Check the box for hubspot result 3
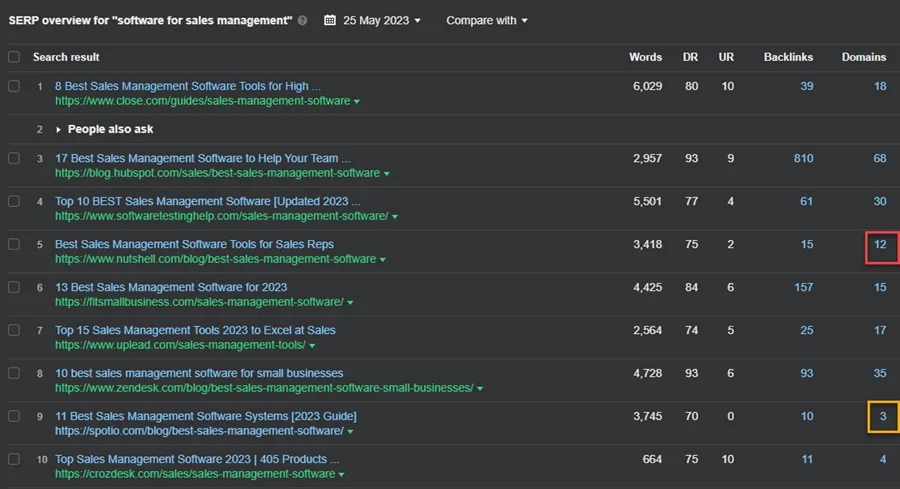 pyautogui.click(x=14, y=158)
